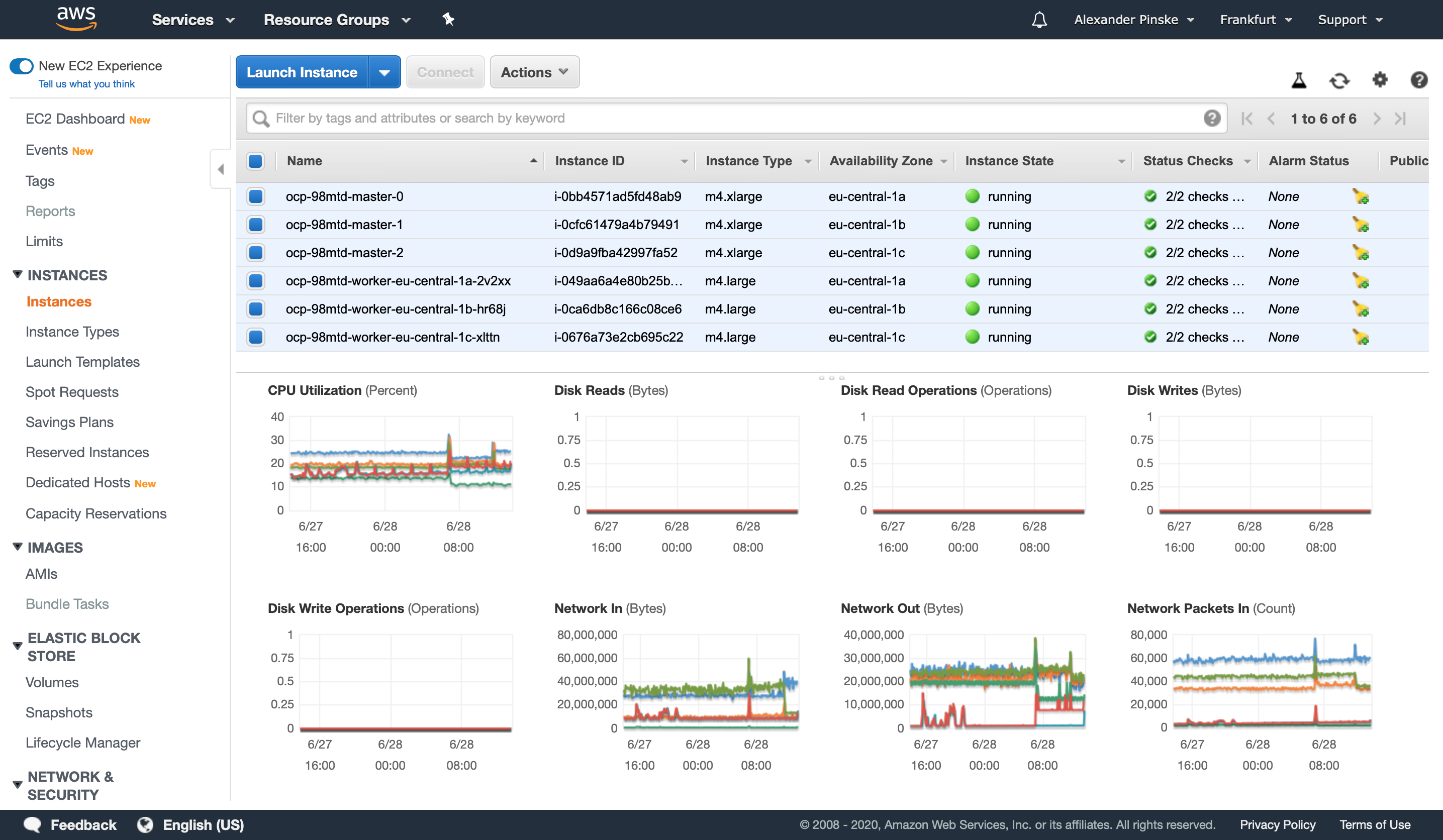Open the Resource Groups dropdown
Viewport: 1443px width, 840px height.
pos(337,20)
